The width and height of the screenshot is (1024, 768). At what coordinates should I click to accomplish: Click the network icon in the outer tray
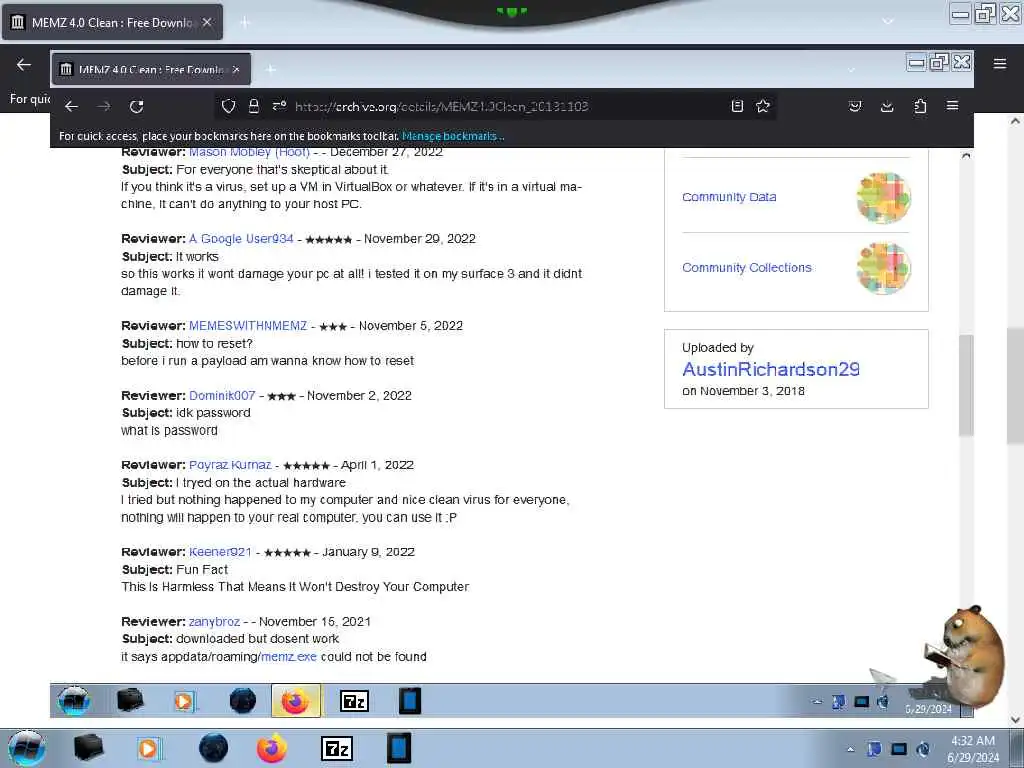(899, 749)
